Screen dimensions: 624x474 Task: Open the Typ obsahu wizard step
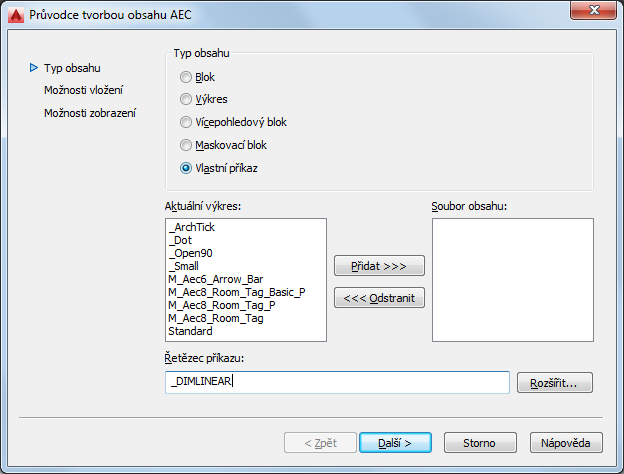coord(72,68)
